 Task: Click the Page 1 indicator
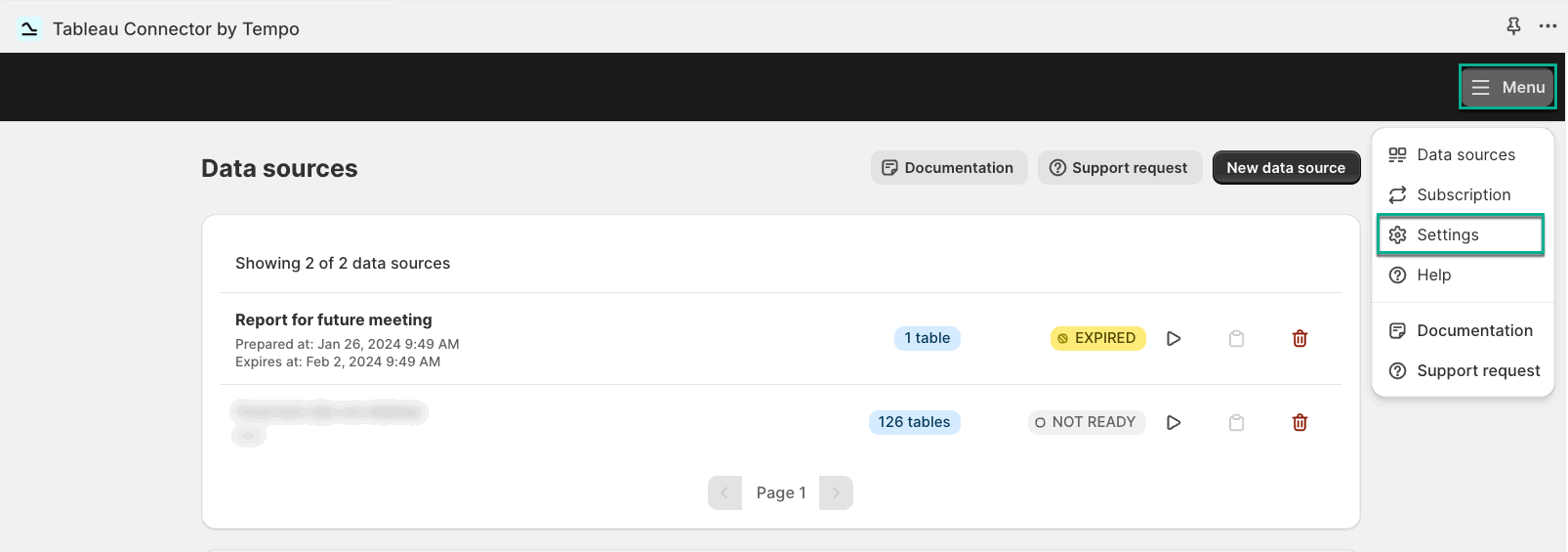pyautogui.click(x=781, y=492)
